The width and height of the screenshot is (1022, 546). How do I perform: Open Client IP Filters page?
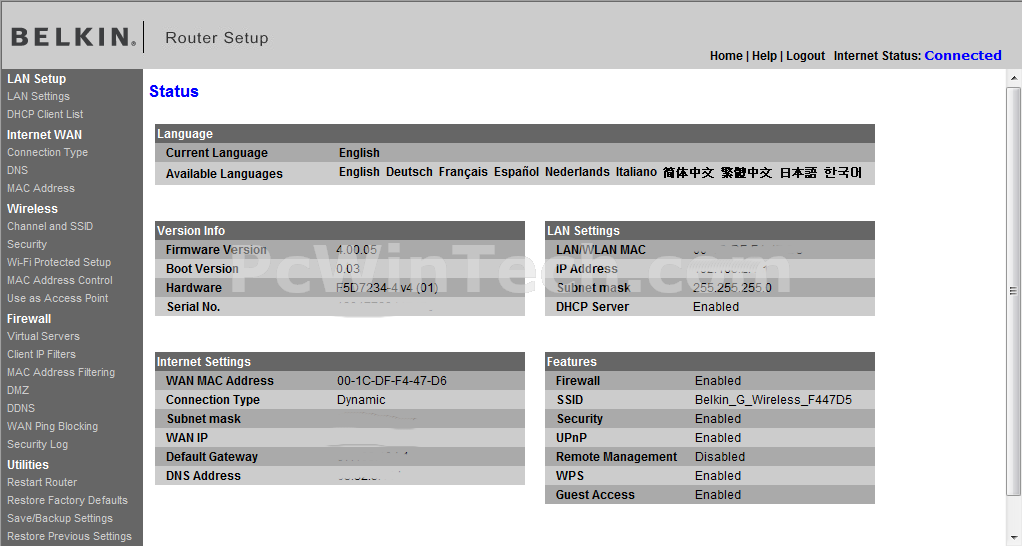41,354
